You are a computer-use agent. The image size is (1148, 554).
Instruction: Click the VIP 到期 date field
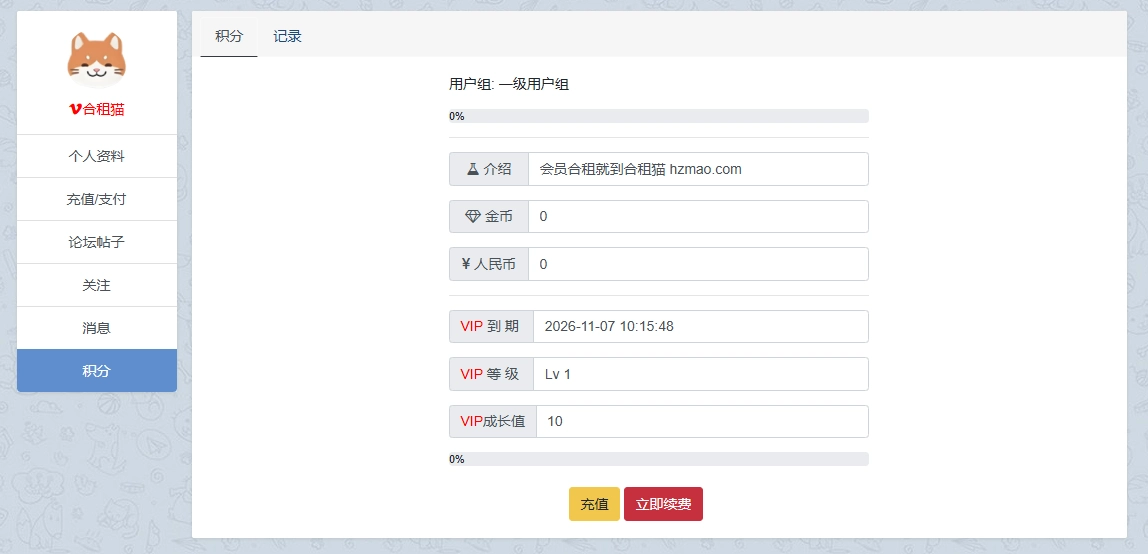tap(700, 326)
